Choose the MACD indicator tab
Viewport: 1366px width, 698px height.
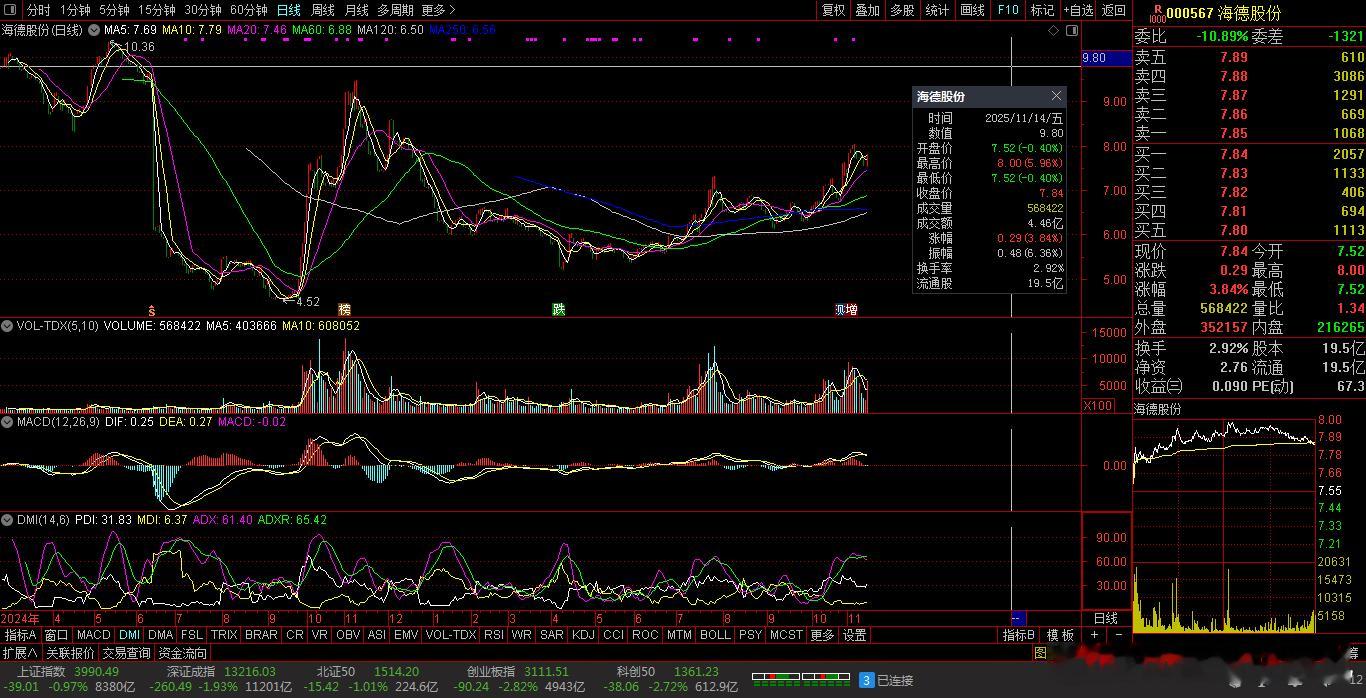tap(93, 635)
